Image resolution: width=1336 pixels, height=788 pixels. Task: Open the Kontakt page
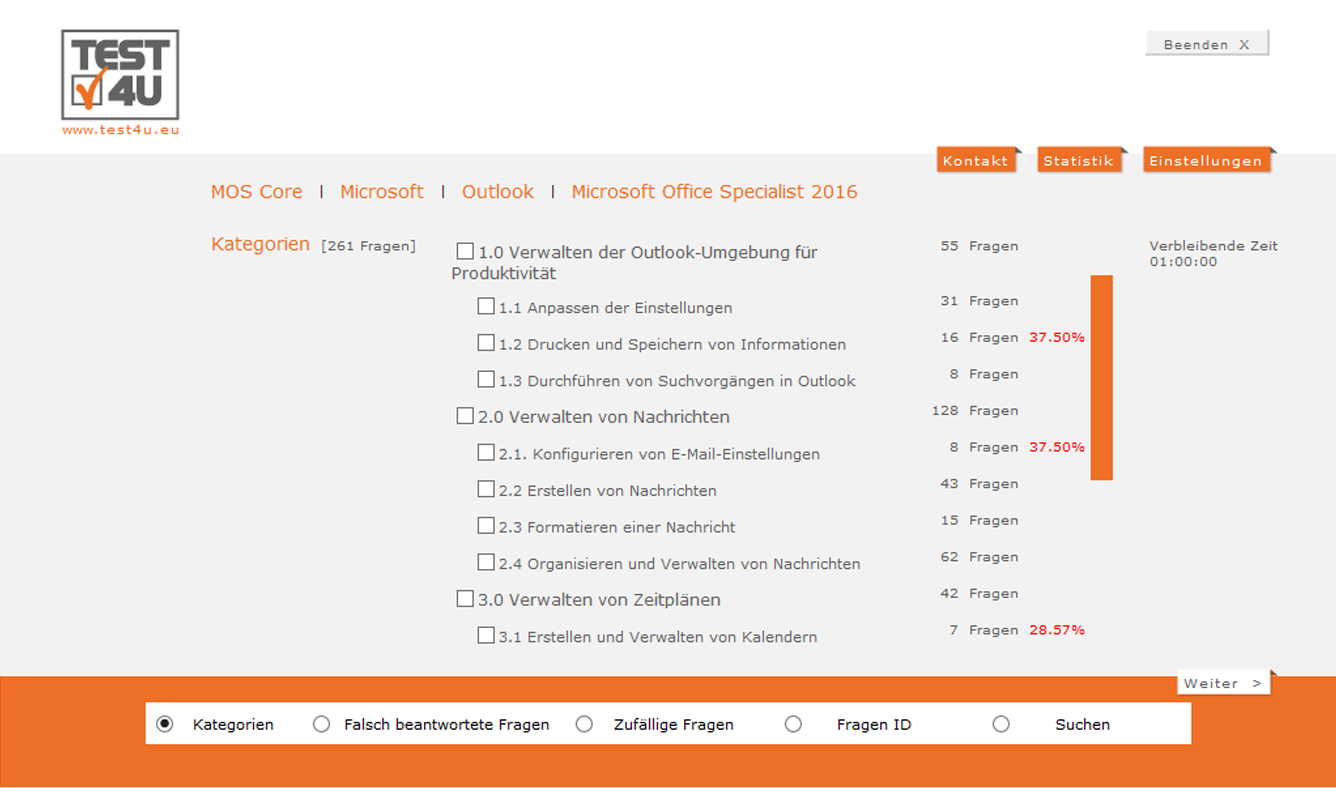click(976, 160)
